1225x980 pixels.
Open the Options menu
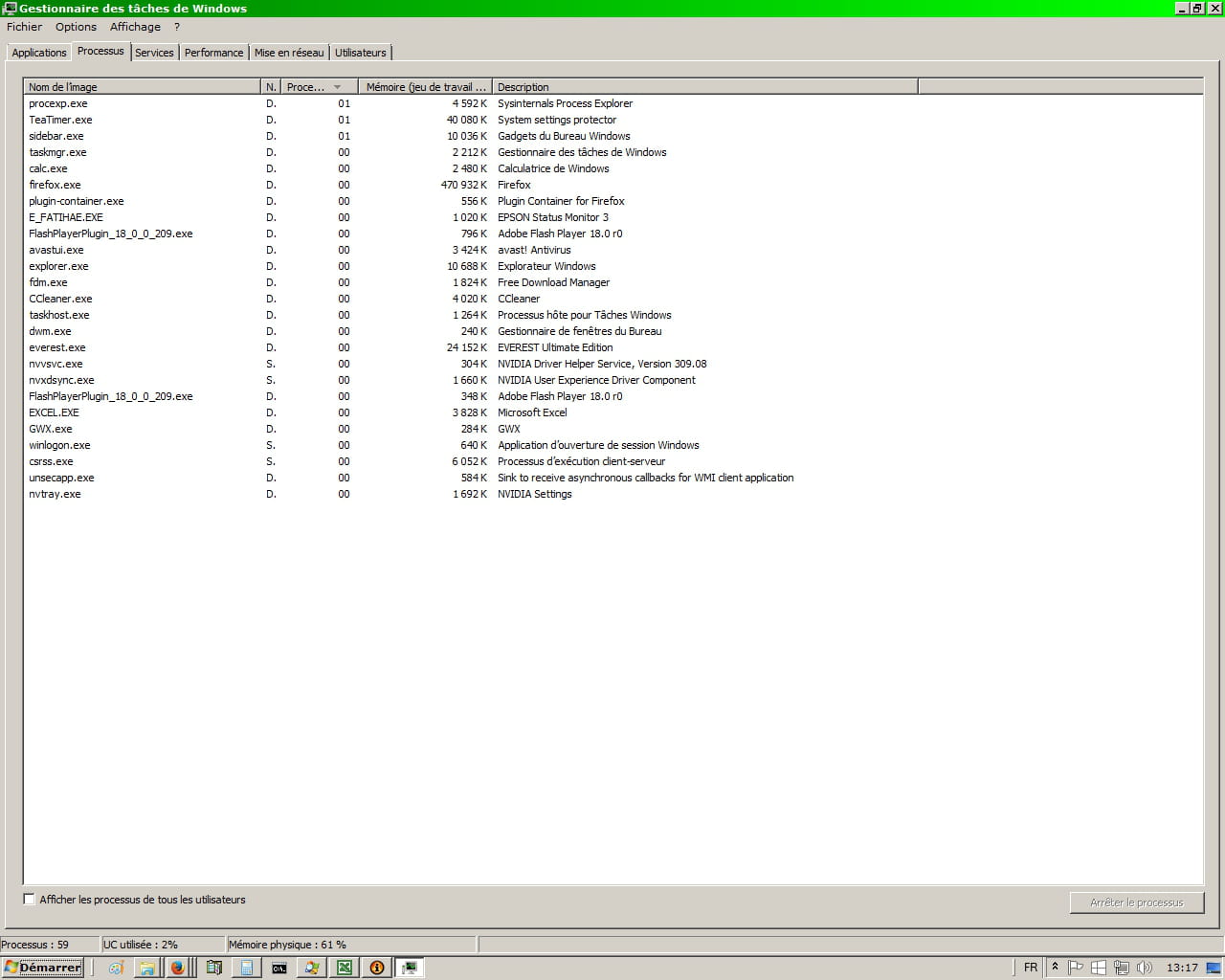[76, 27]
